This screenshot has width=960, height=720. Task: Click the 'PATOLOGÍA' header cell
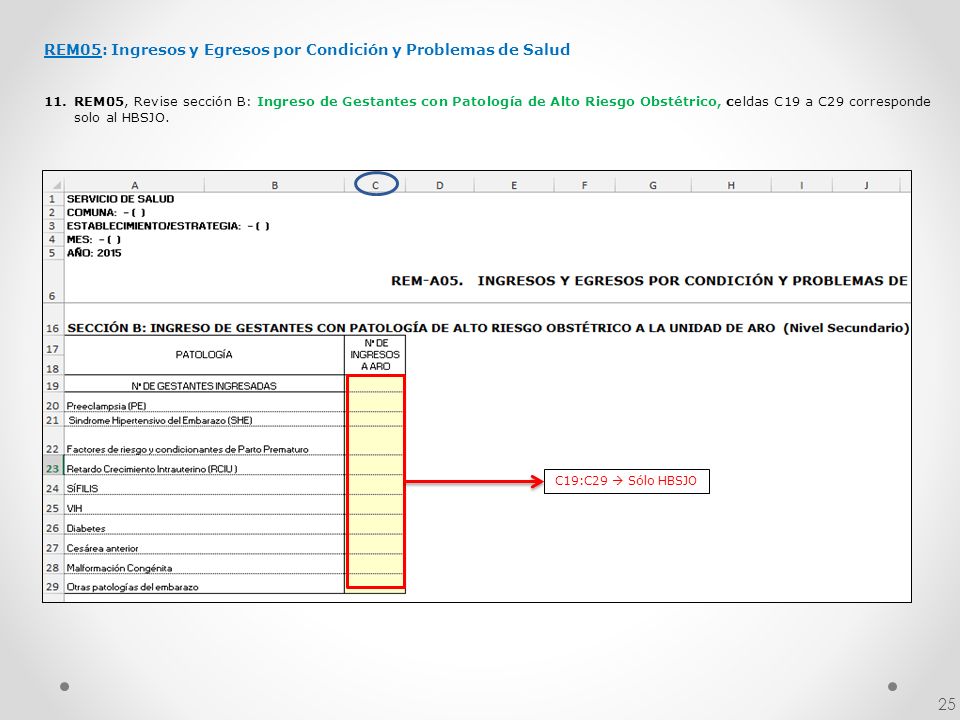(x=204, y=354)
